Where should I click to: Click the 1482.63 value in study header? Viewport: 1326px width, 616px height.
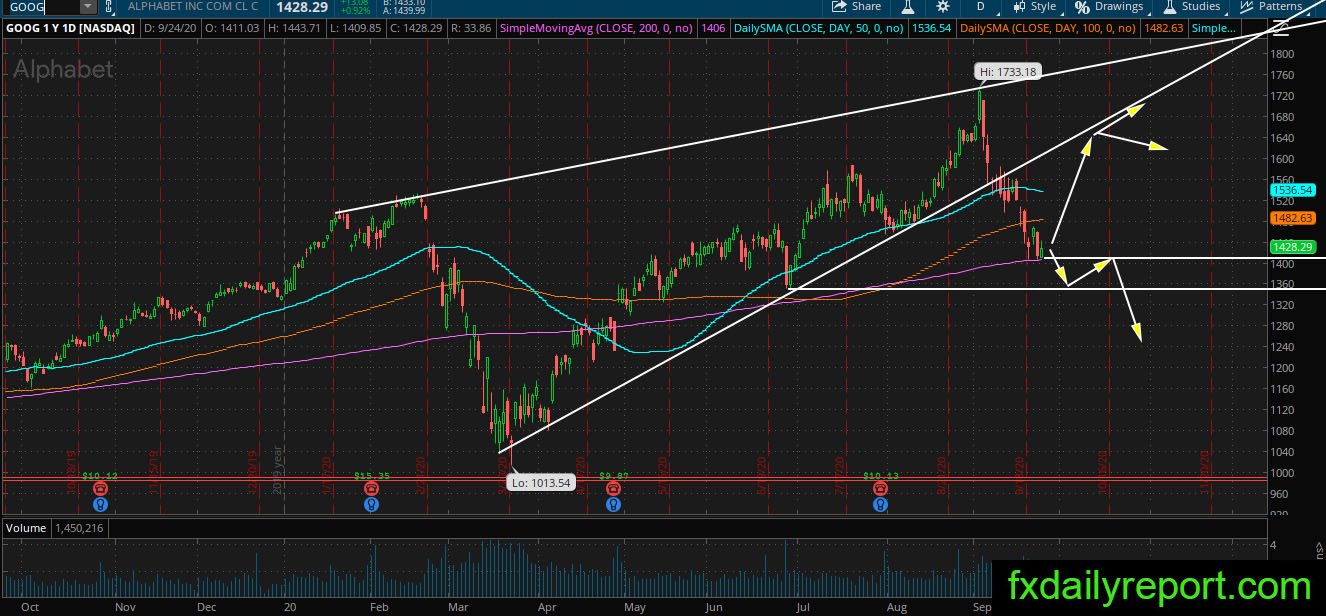(x=1161, y=28)
